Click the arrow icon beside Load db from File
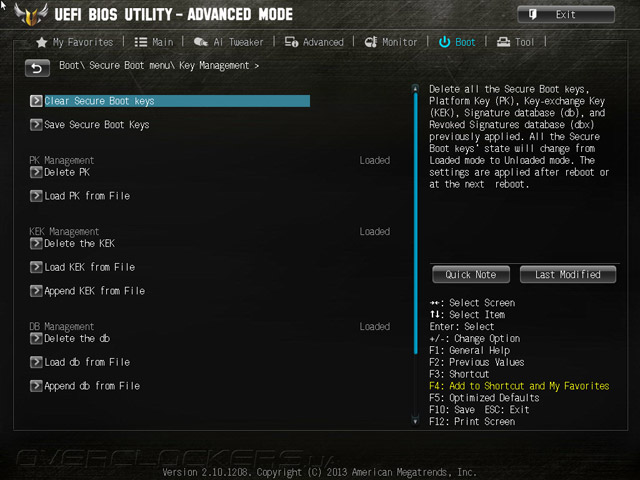The height and width of the screenshot is (480, 640). (x=36, y=362)
